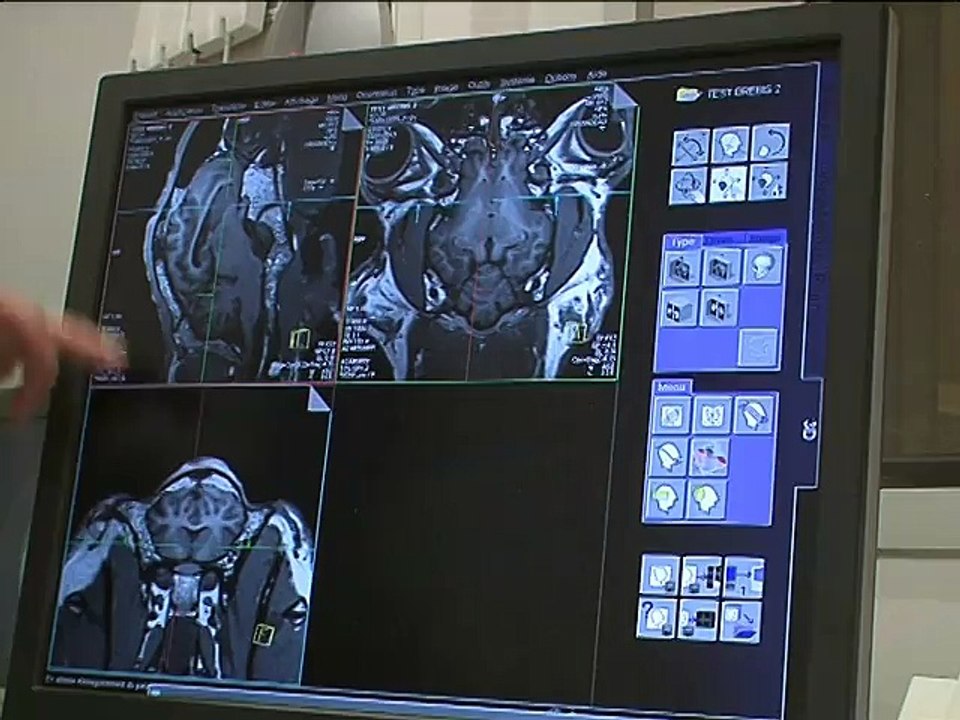Open the colored 3D image icon in Menu panel
Image resolution: width=960 pixels, height=720 pixels.
710,456
